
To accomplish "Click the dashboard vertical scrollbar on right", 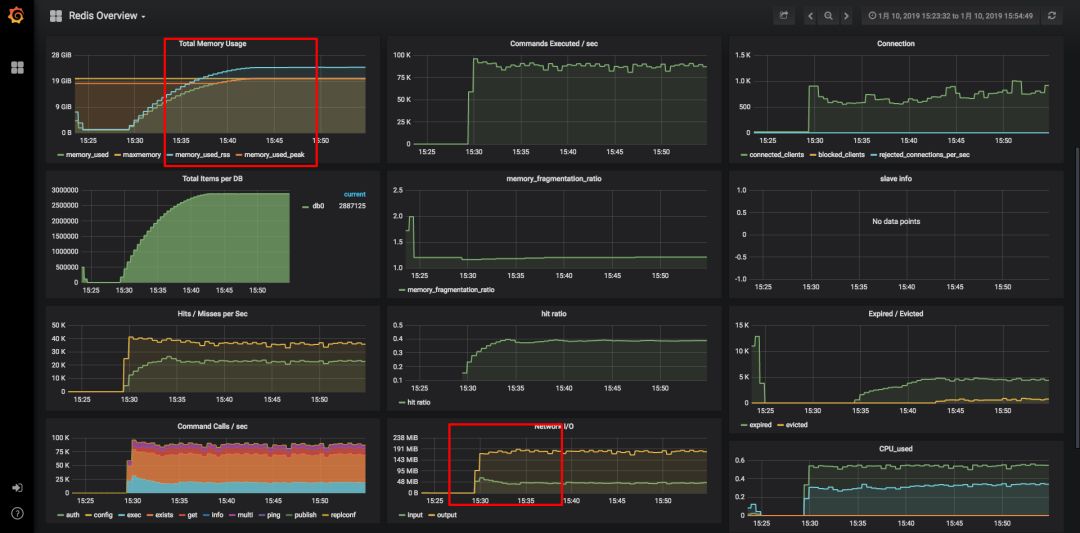I will 1077,296.
